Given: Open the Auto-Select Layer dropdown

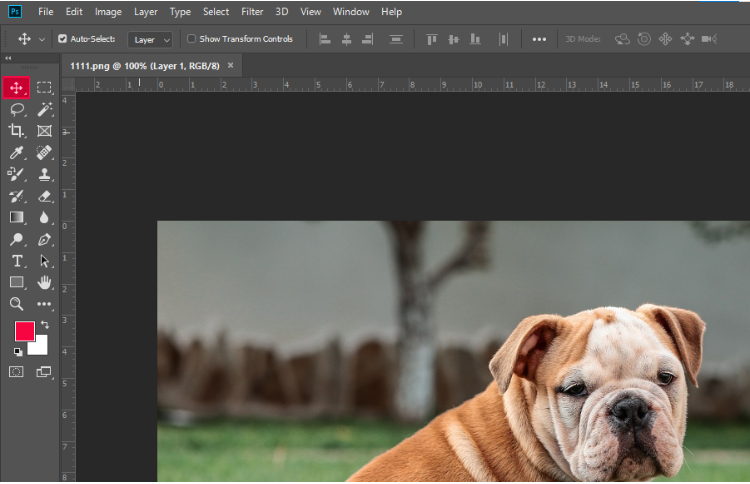Looking at the screenshot, I should [150, 39].
